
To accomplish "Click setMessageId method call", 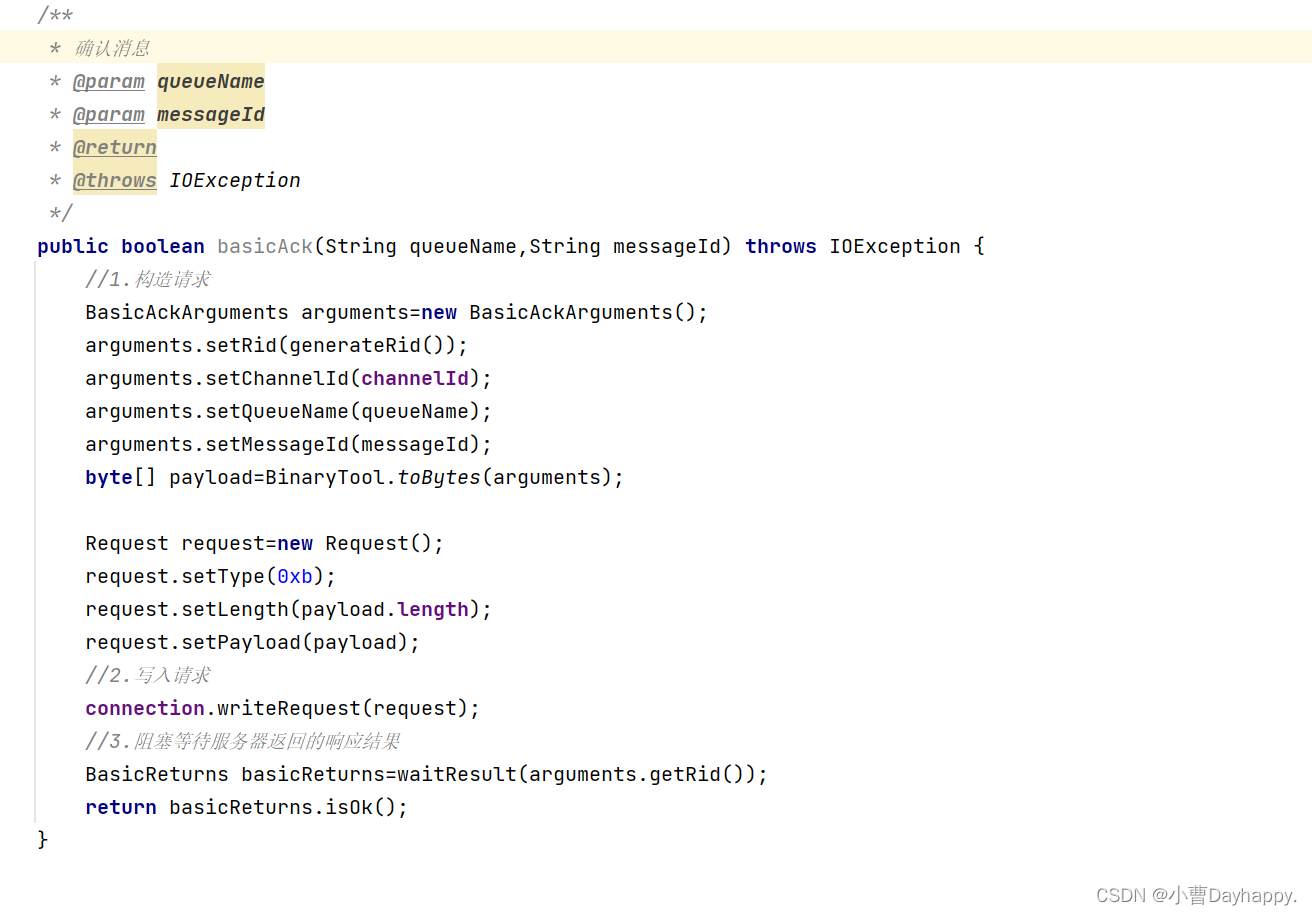I will 277,444.
